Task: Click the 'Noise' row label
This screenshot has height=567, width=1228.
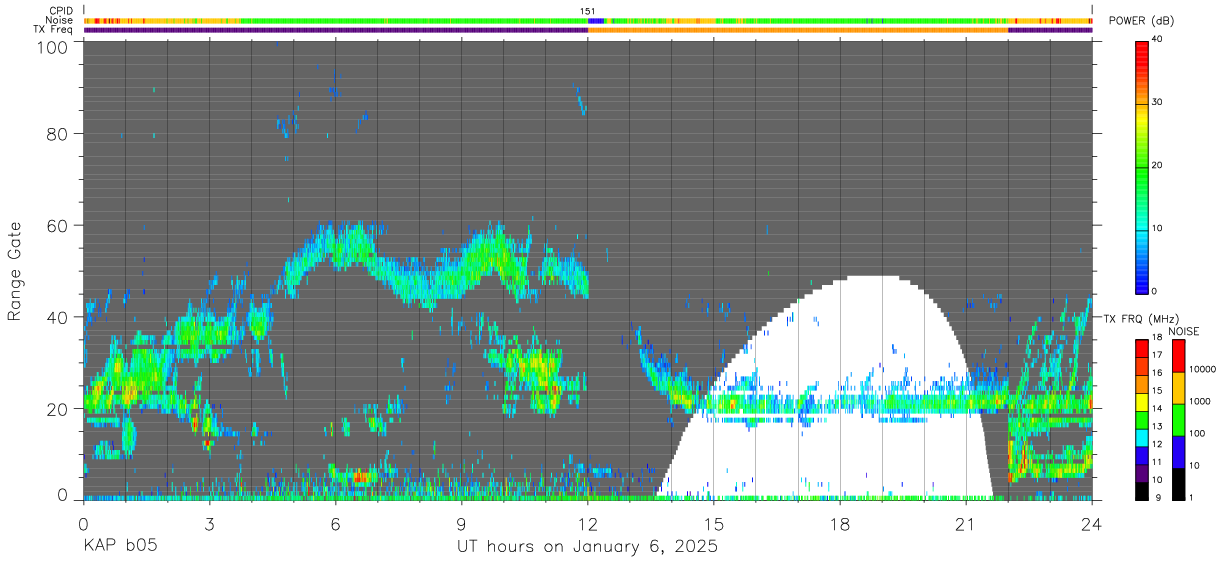Action: [60, 20]
